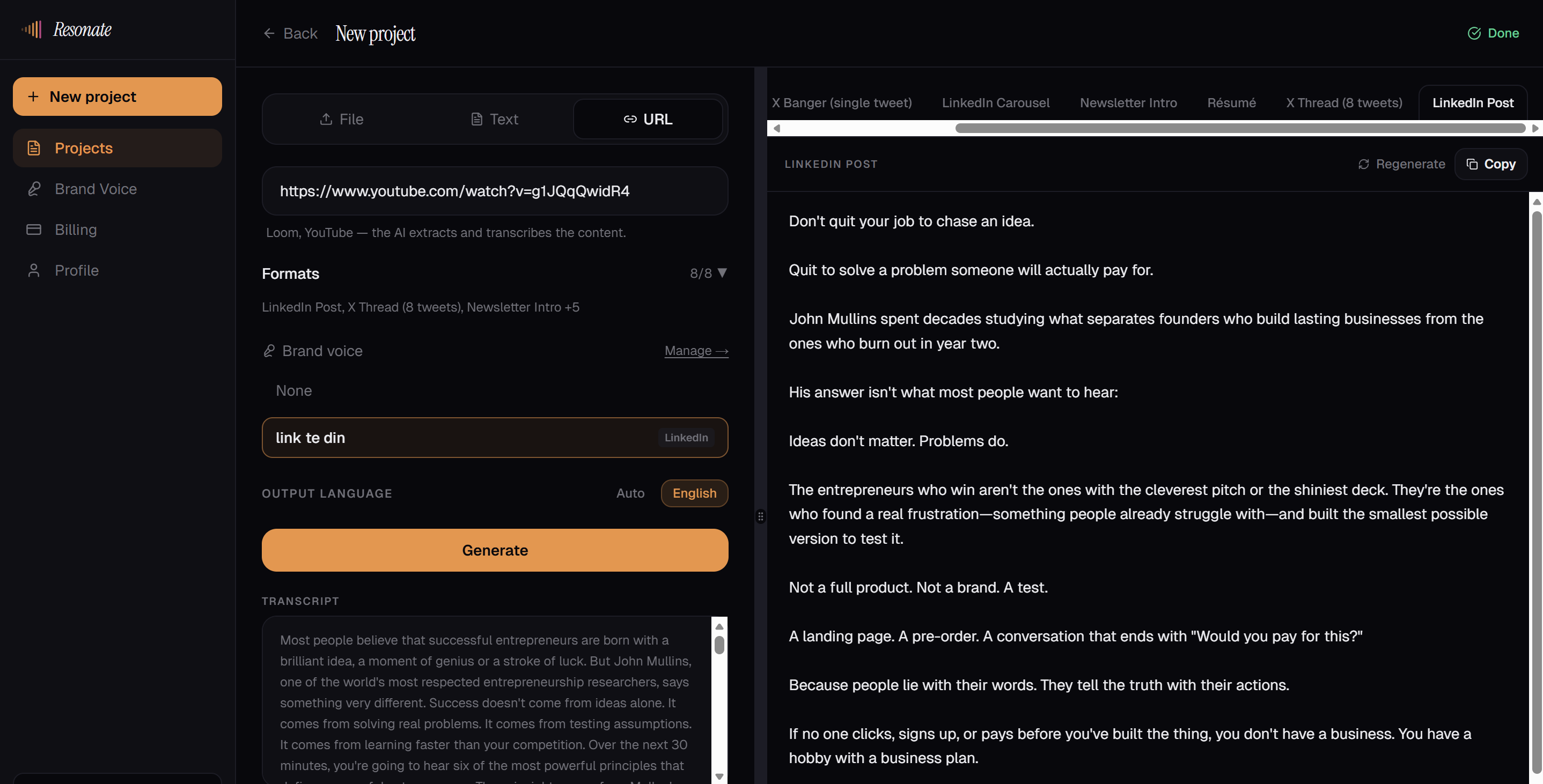The width and height of the screenshot is (1543, 784).
Task: Click the YouTube URL input field
Action: 495,191
